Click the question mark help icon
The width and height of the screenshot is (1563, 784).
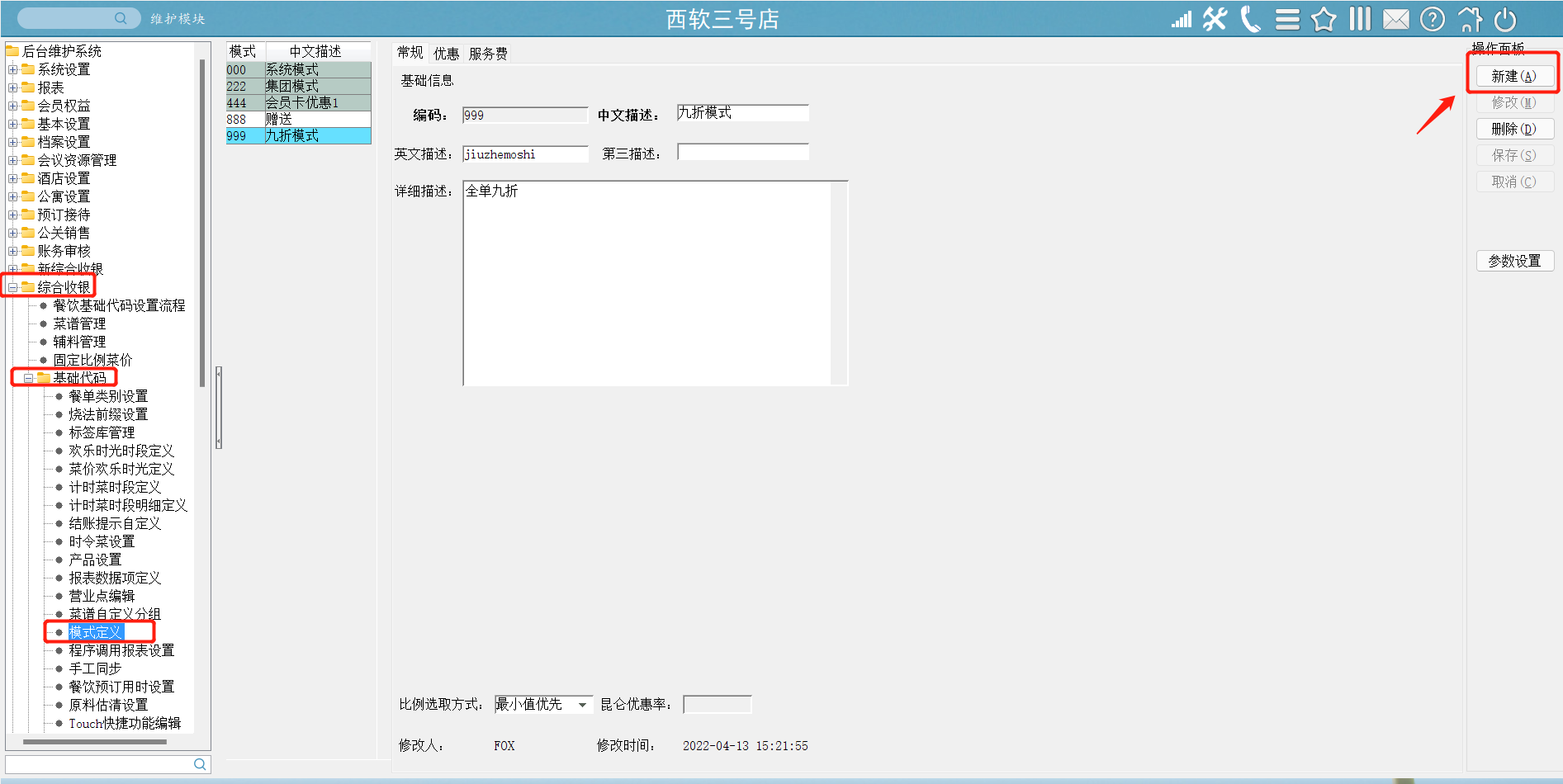click(1433, 19)
